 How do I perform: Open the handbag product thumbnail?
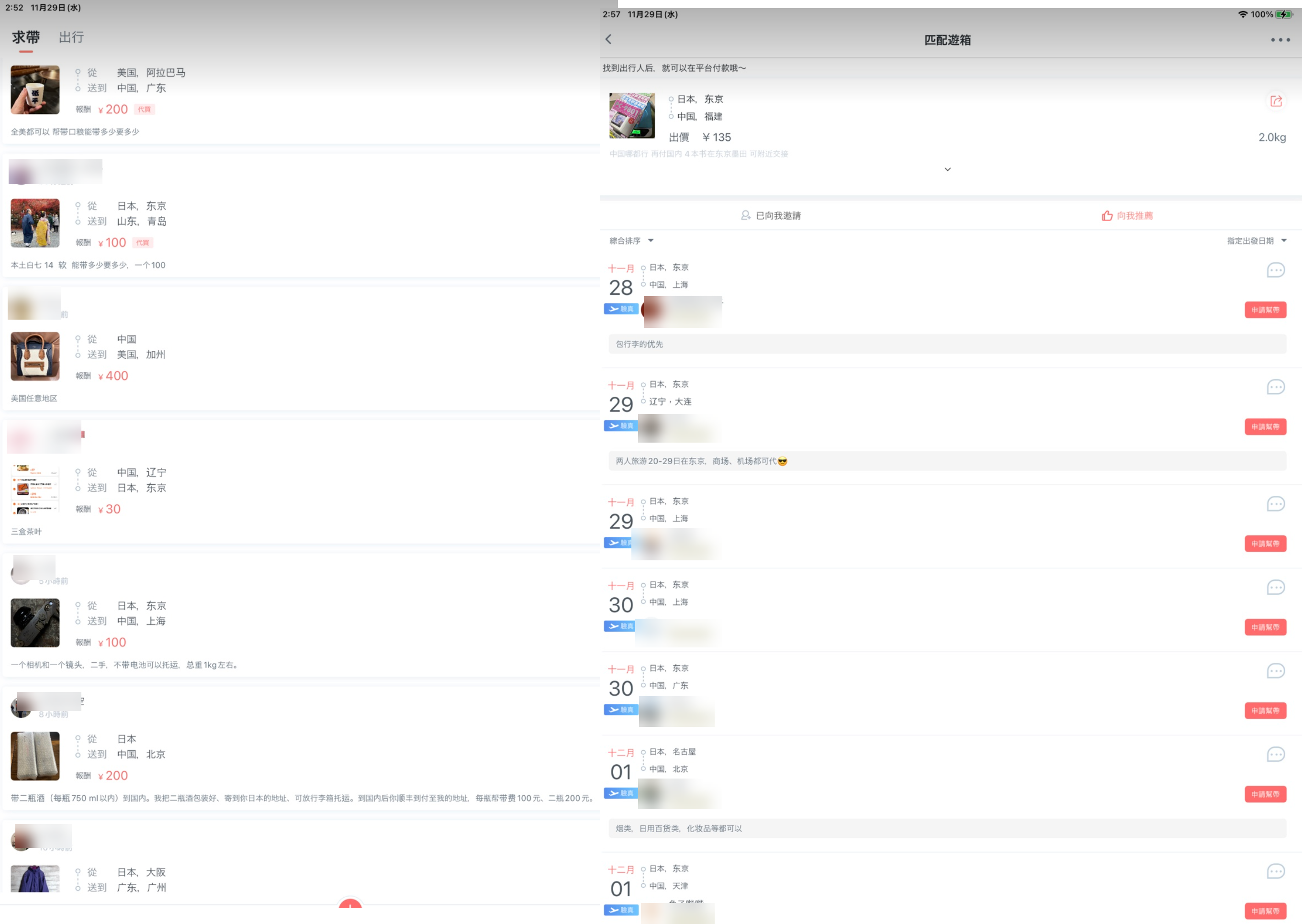pyautogui.click(x=35, y=356)
